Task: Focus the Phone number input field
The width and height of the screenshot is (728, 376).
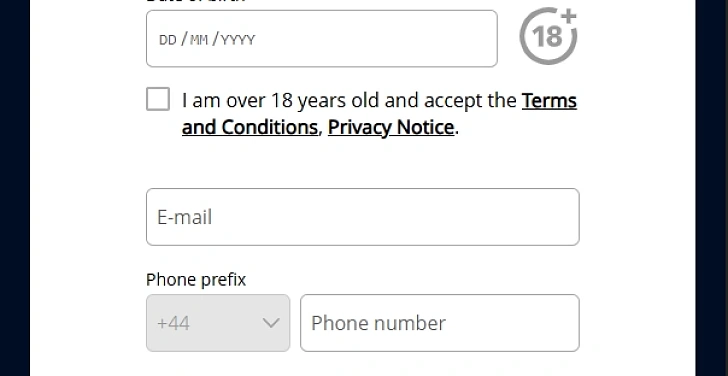Action: click(x=440, y=323)
